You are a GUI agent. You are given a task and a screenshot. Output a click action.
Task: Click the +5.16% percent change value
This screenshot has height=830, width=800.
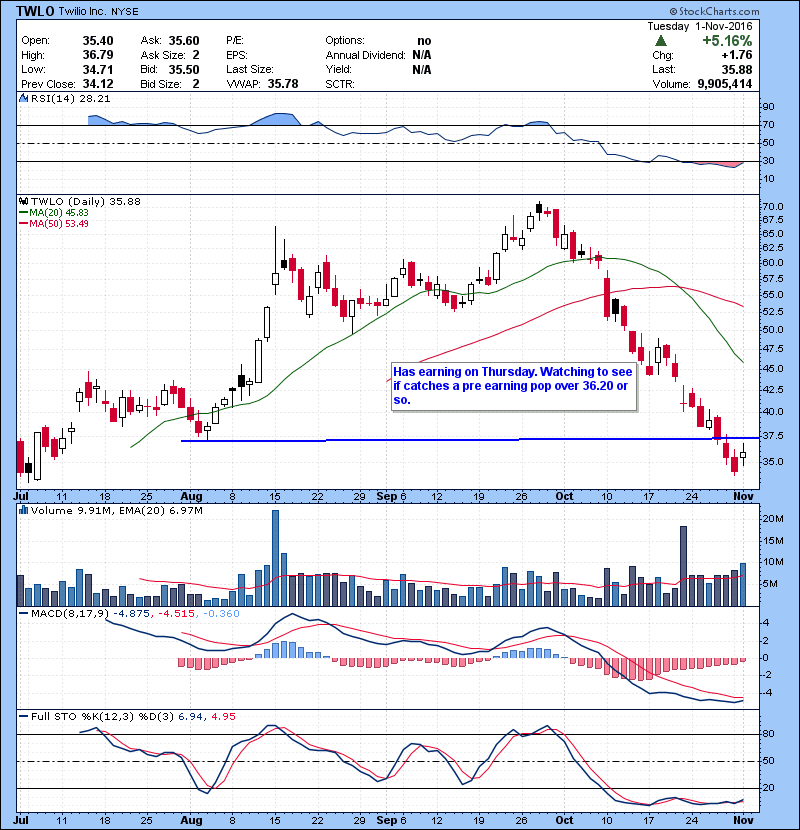[727, 41]
